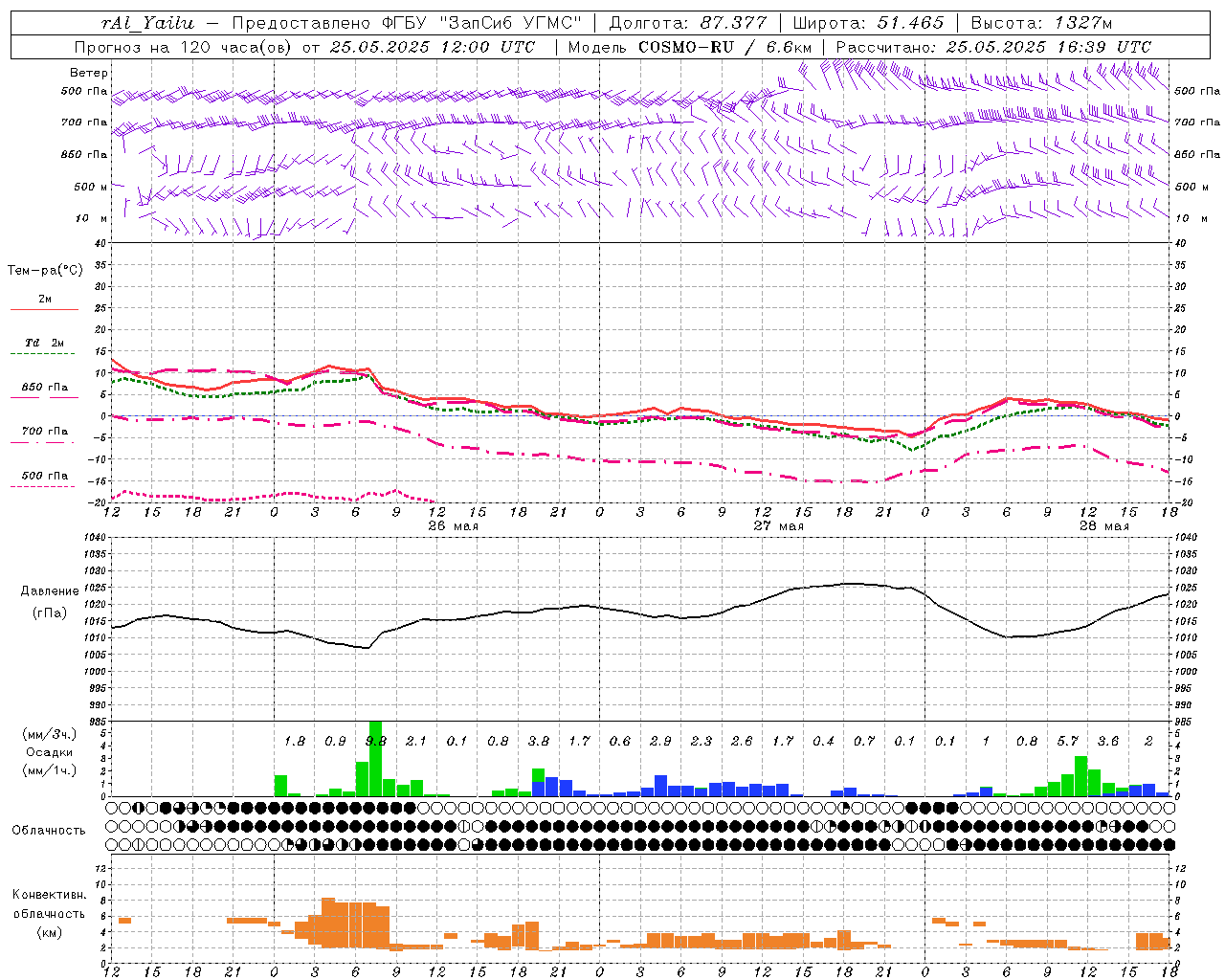
Task: Select the Осадки panel label
Action: tap(49, 753)
